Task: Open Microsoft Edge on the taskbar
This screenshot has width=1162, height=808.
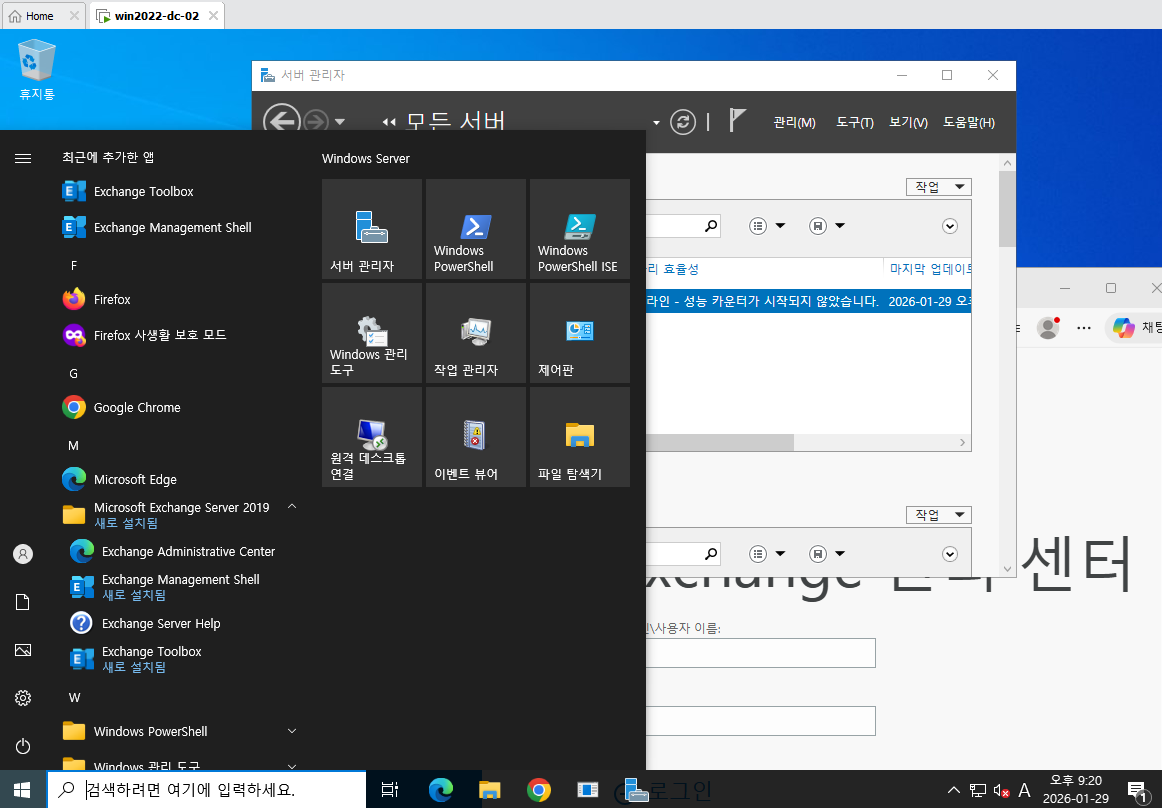Action: point(441,790)
